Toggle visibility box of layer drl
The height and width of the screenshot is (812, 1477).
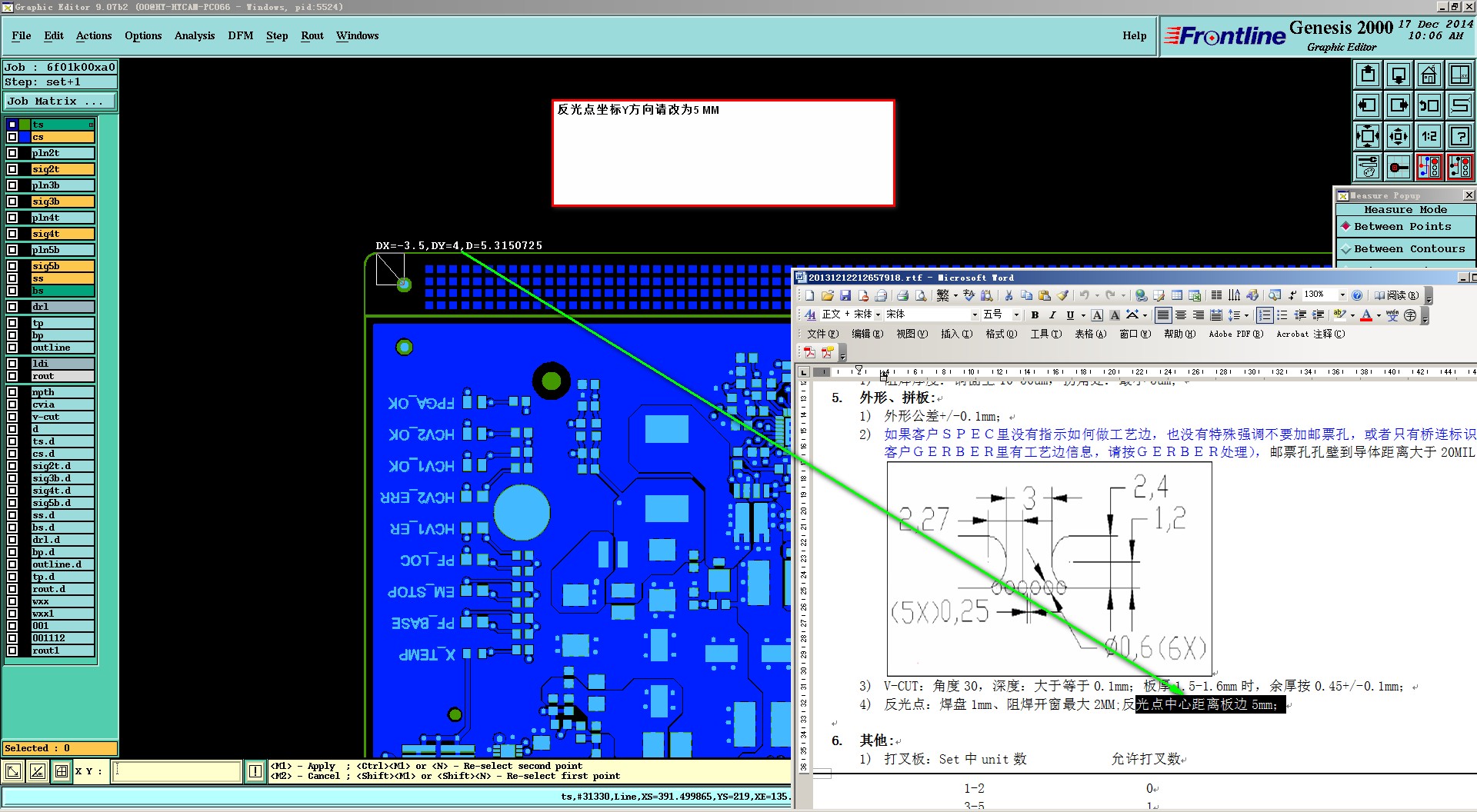pos(12,307)
